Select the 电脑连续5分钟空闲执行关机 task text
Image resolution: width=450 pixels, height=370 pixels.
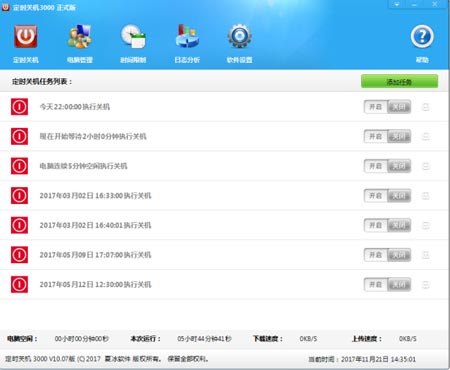click(83, 166)
